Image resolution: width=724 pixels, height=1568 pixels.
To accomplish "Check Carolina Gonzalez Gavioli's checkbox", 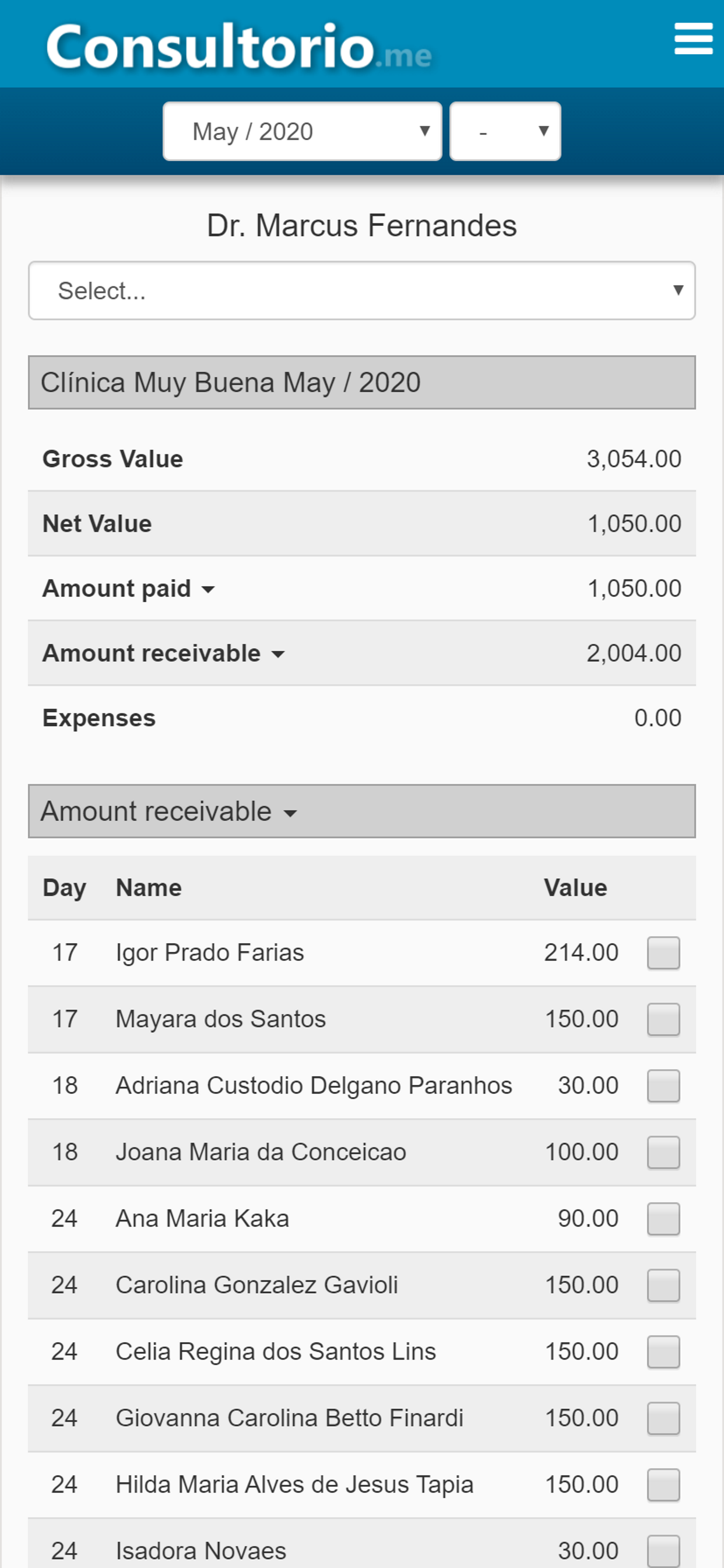I will point(663,1286).
